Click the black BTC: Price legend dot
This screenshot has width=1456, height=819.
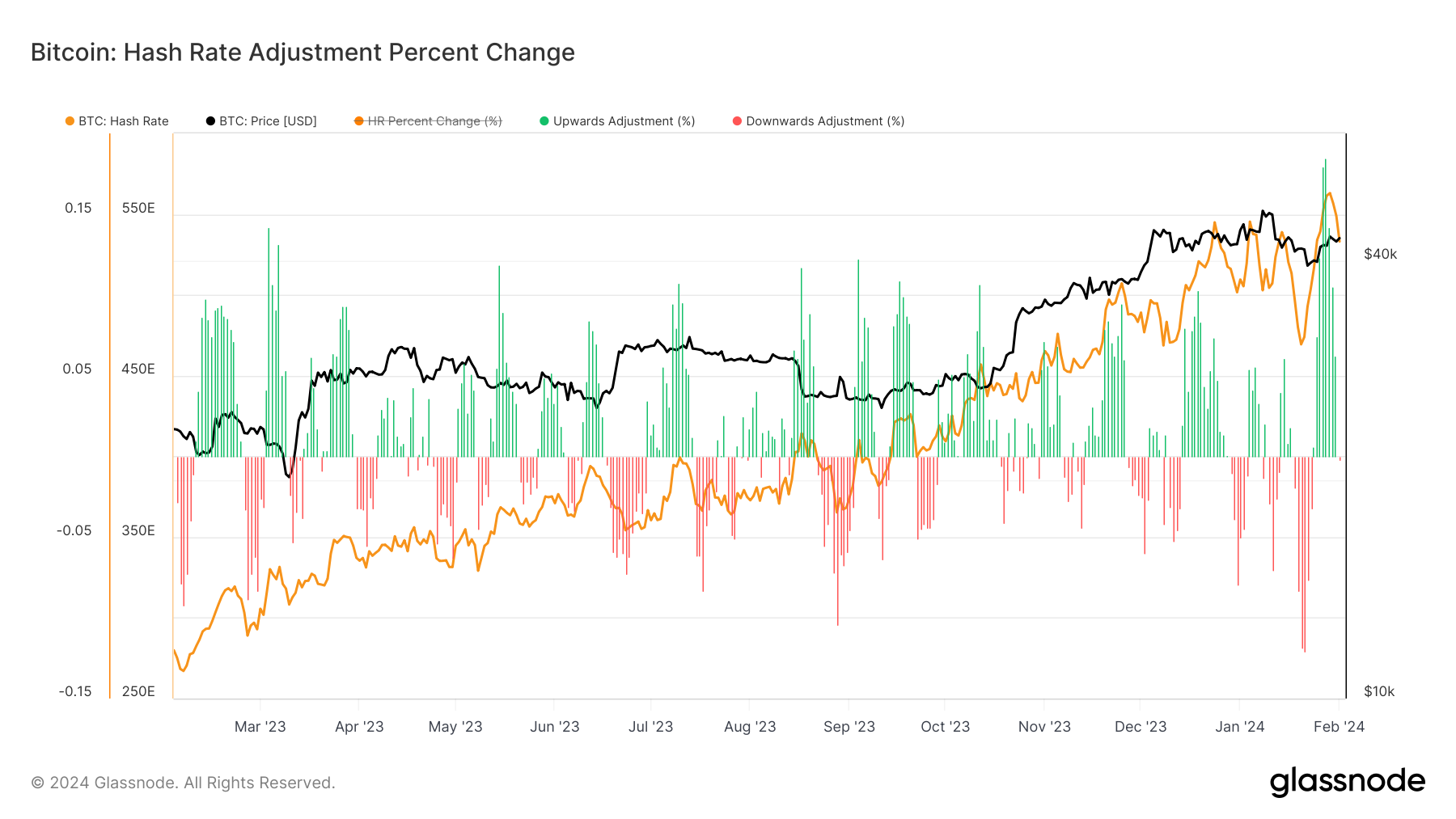point(210,121)
